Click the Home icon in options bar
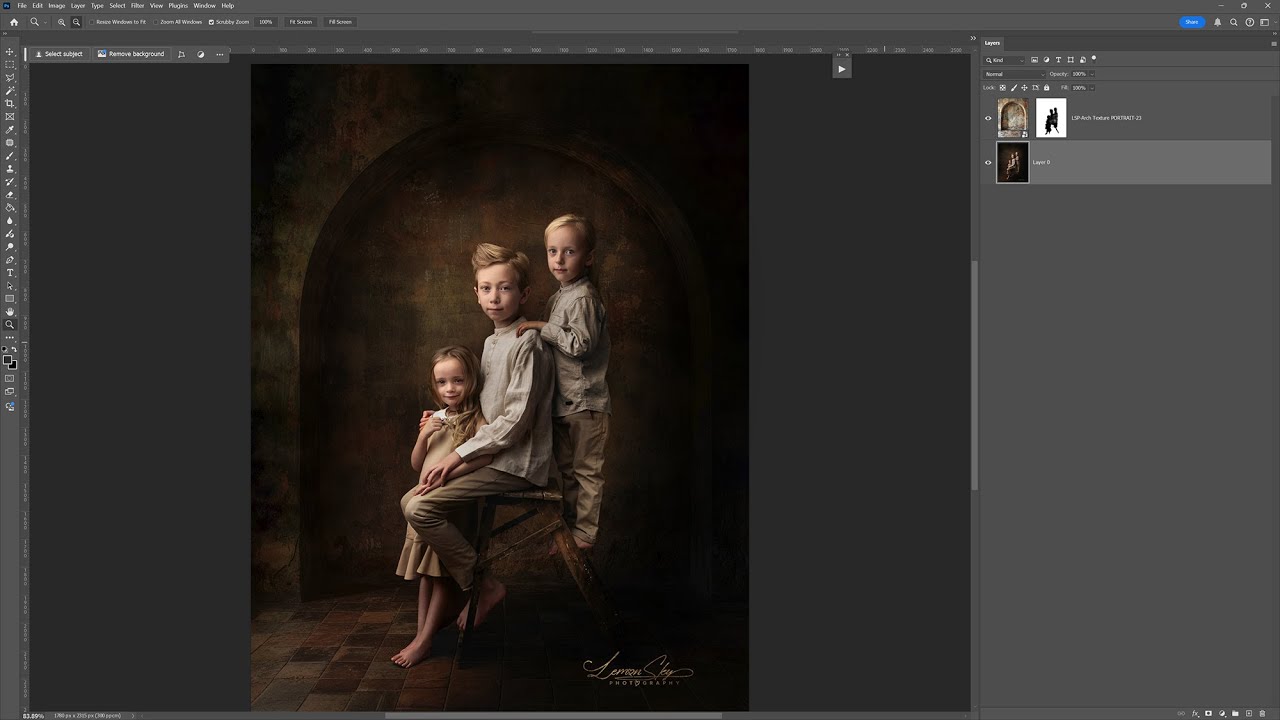Screen dimensions: 1280x720 [x=14, y=22]
